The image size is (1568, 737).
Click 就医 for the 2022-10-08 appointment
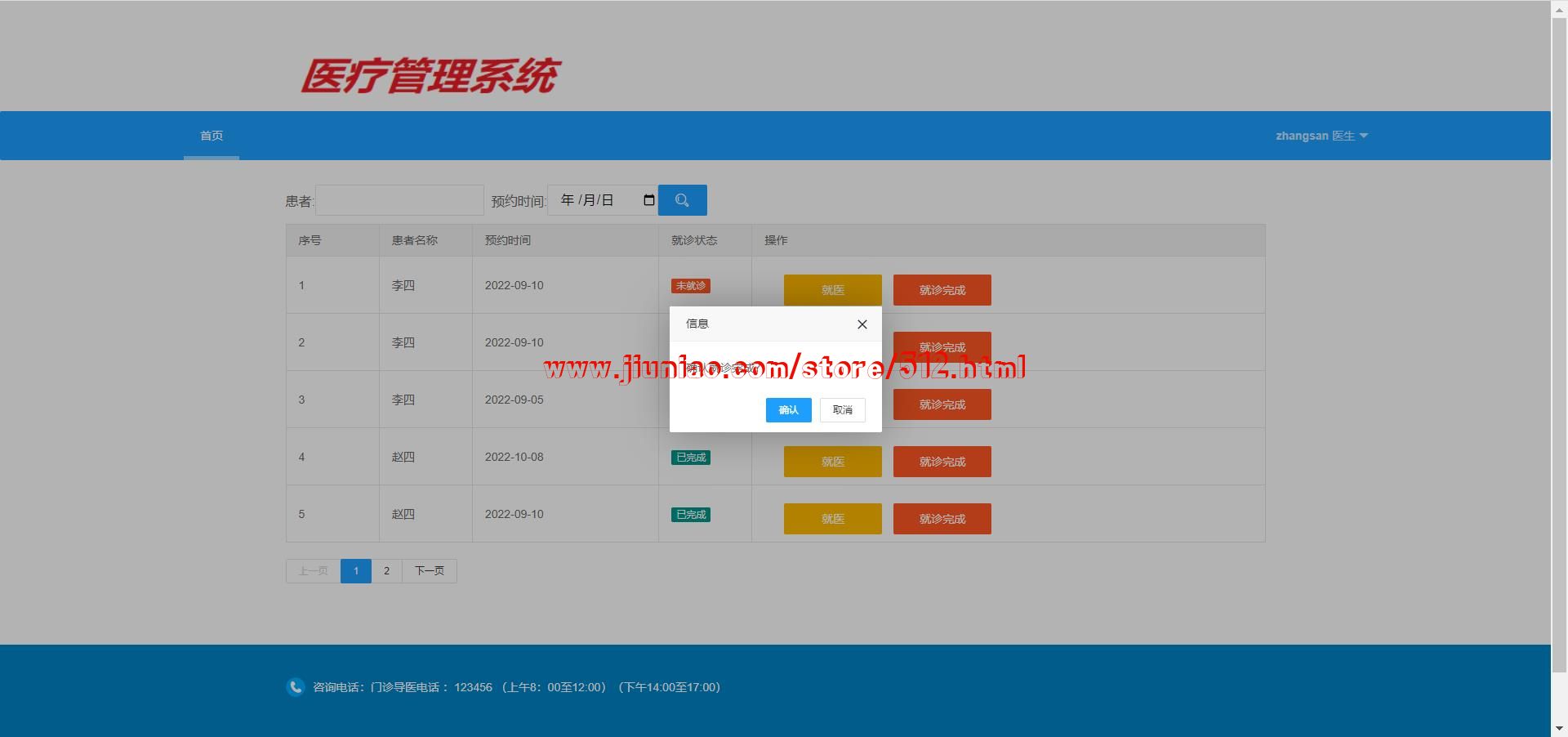pyautogui.click(x=833, y=462)
